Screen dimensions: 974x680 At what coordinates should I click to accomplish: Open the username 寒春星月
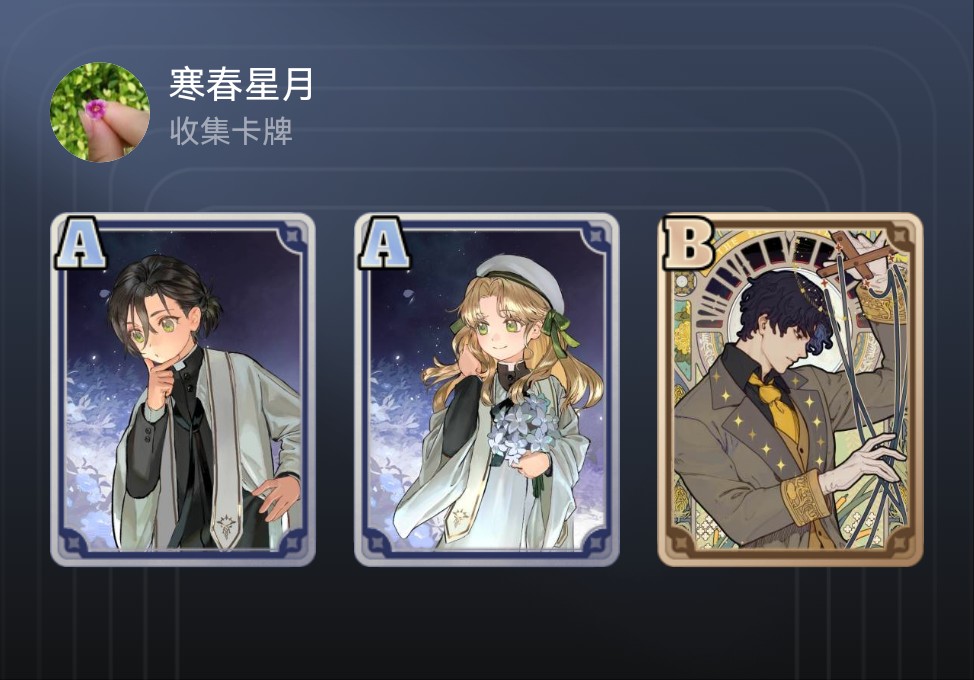click(x=241, y=84)
